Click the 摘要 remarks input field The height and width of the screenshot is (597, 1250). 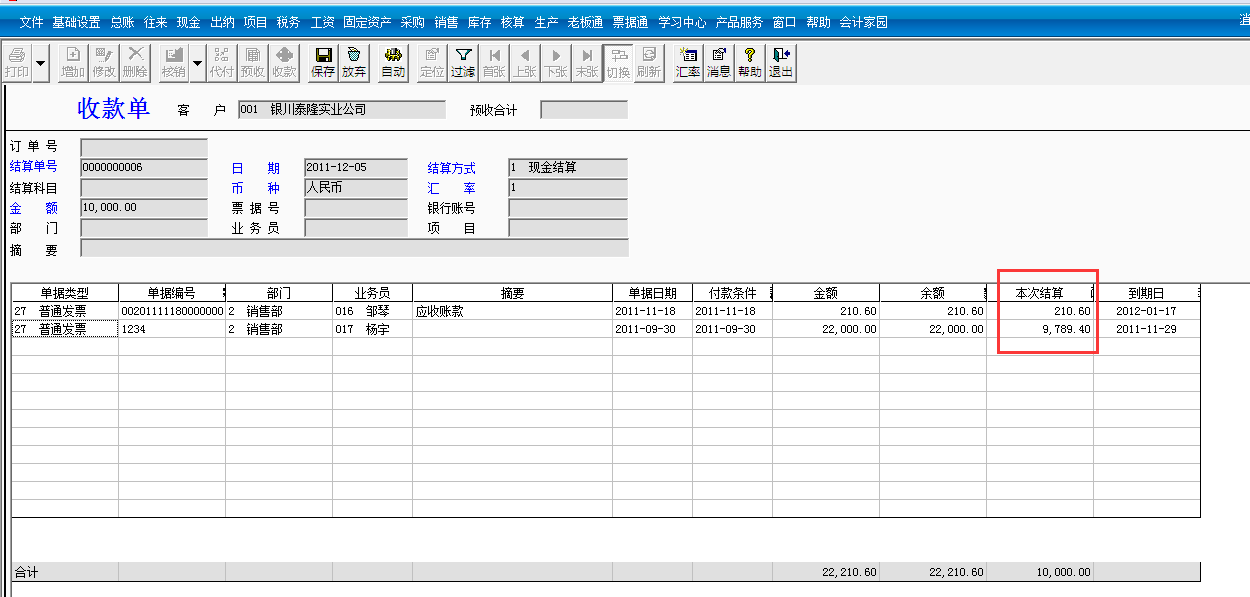354,248
